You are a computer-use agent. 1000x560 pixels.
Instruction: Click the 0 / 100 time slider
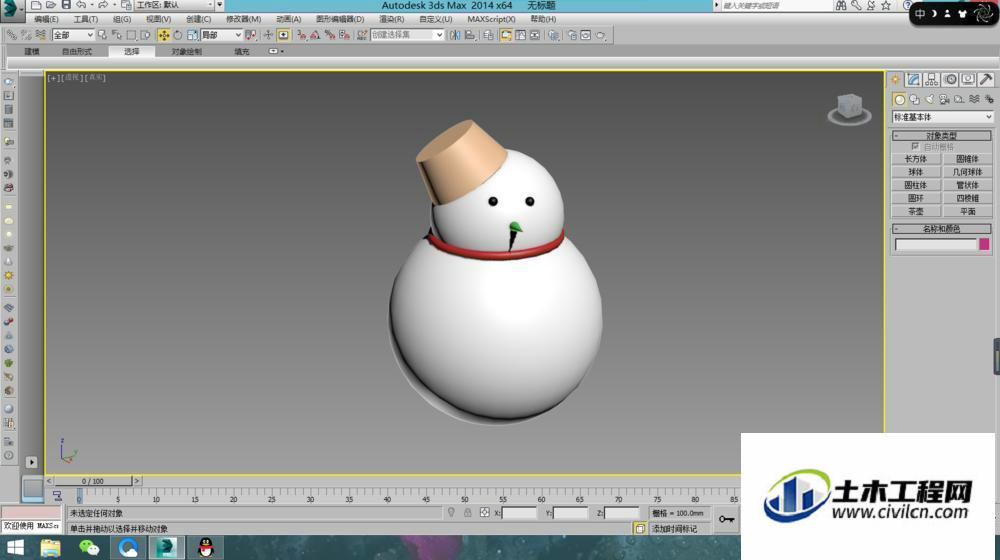pos(93,481)
